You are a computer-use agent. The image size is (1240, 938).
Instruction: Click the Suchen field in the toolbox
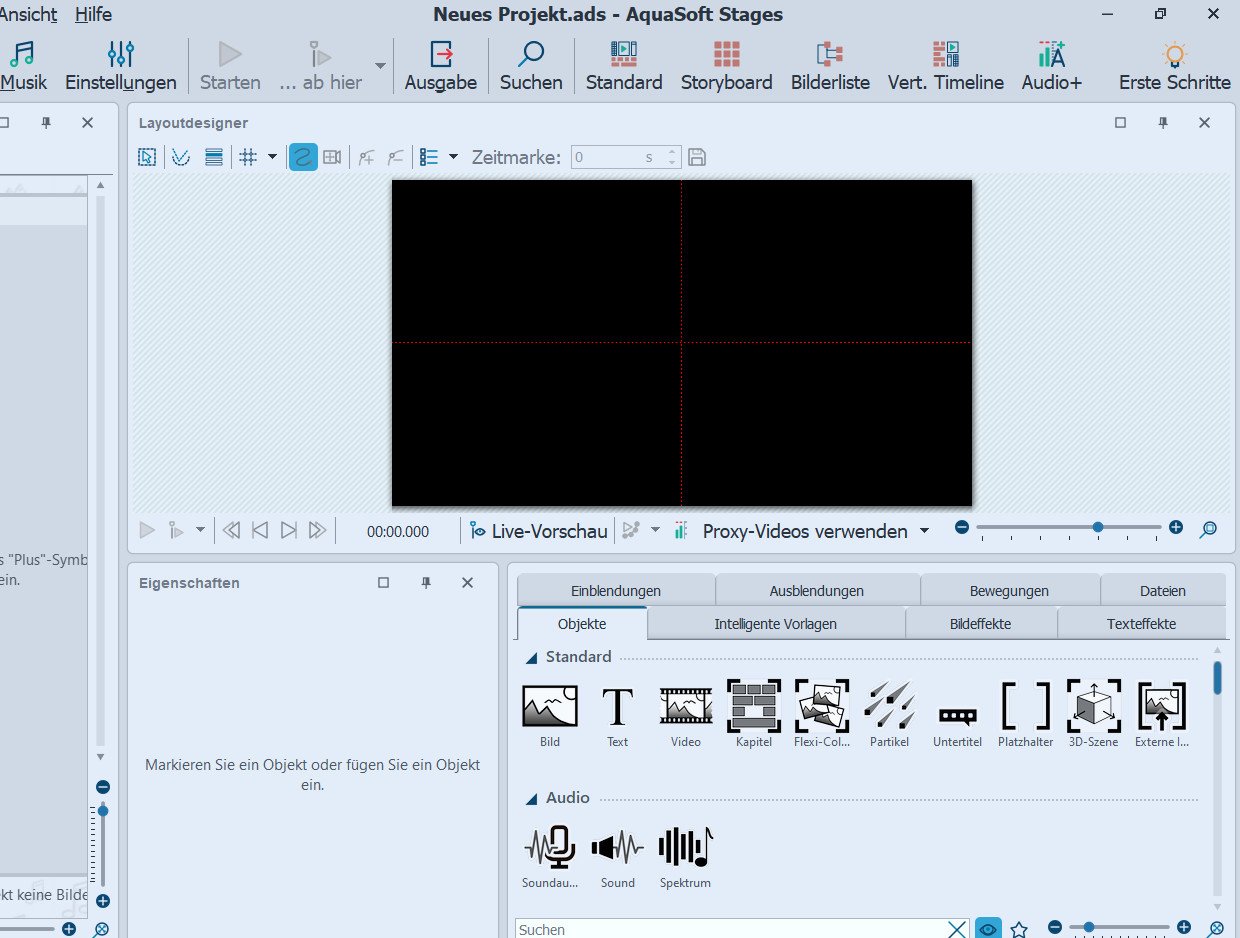[x=730, y=929]
